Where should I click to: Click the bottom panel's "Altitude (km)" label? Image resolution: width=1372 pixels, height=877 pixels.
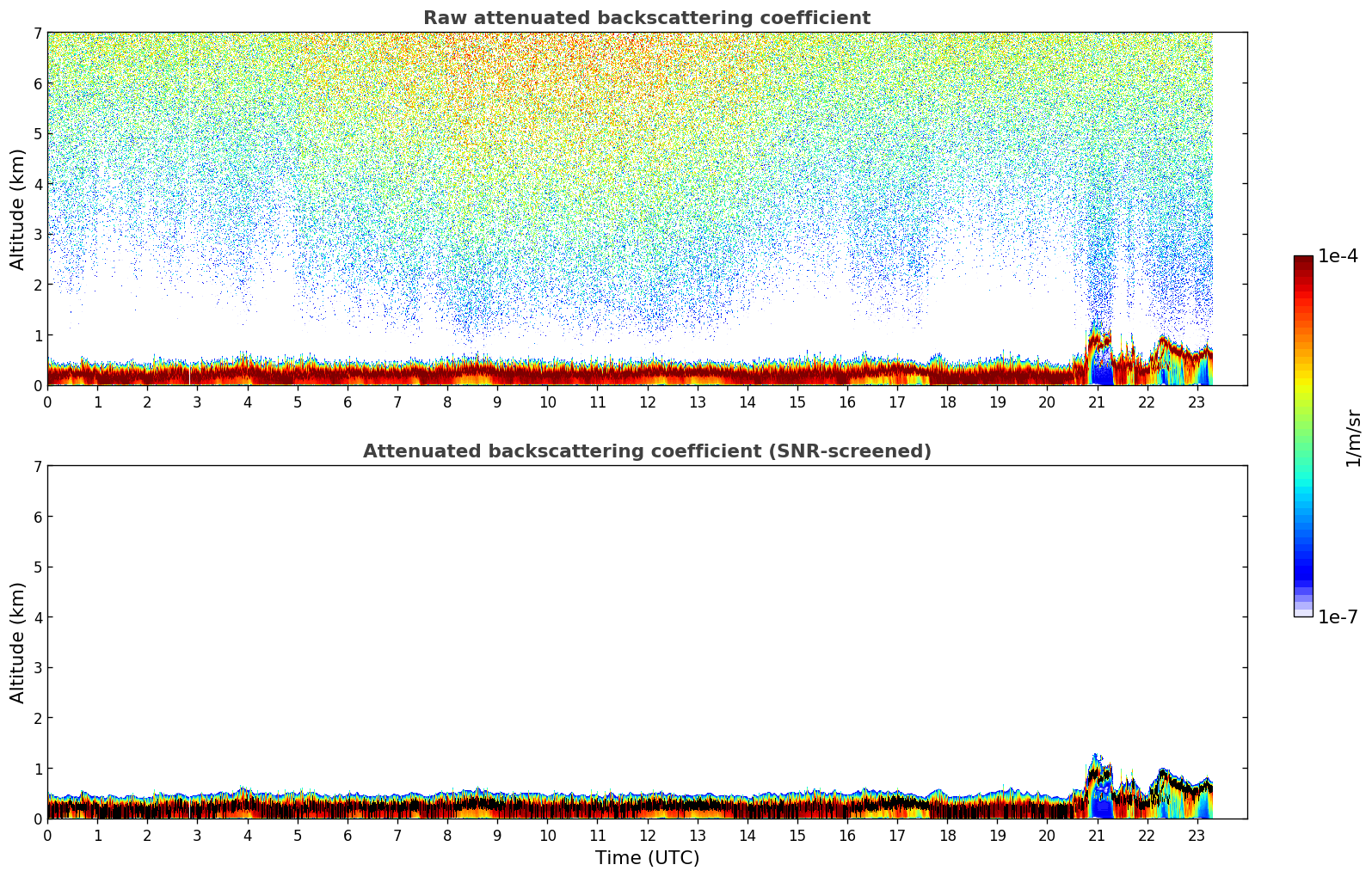(x=18, y=642)
